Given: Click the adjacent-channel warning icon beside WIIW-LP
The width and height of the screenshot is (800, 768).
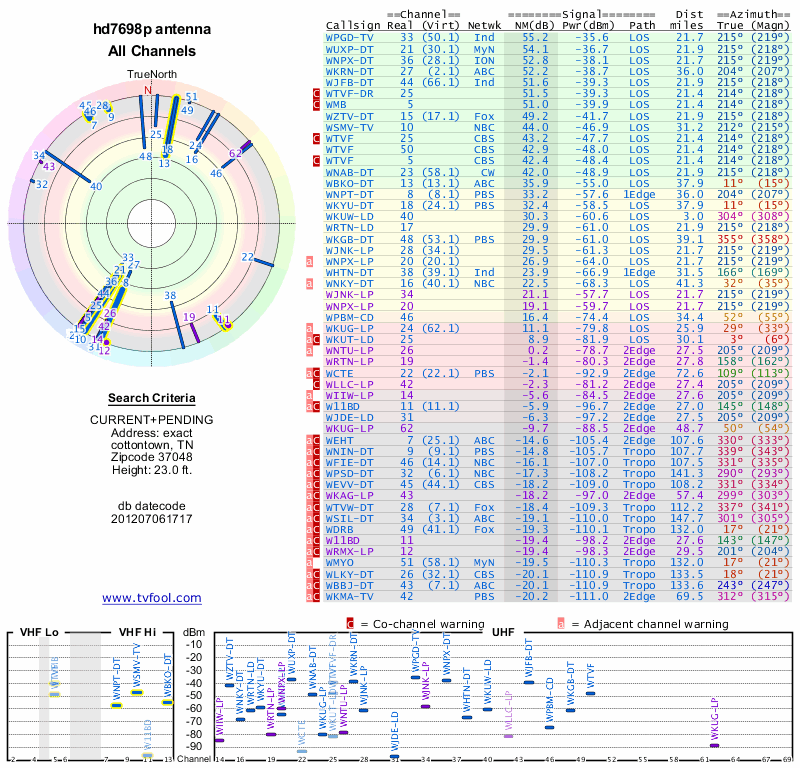Looking at the screenshot, I should coord(309,395).
